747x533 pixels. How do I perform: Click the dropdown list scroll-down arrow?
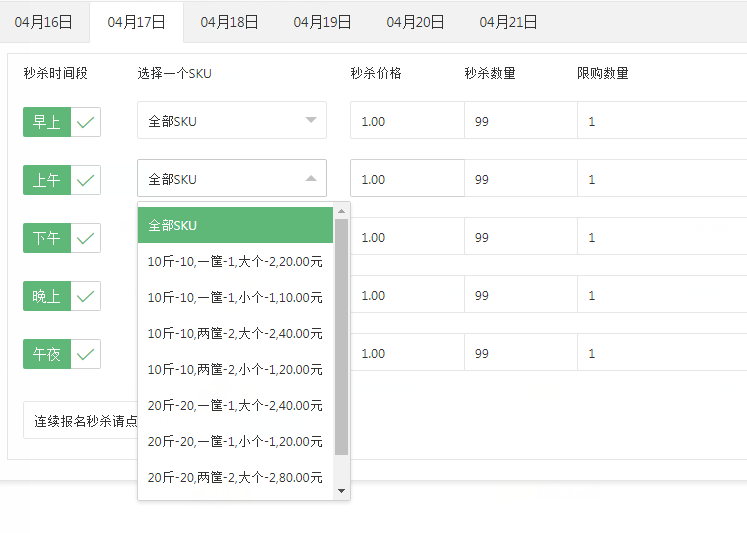[341, 491]
